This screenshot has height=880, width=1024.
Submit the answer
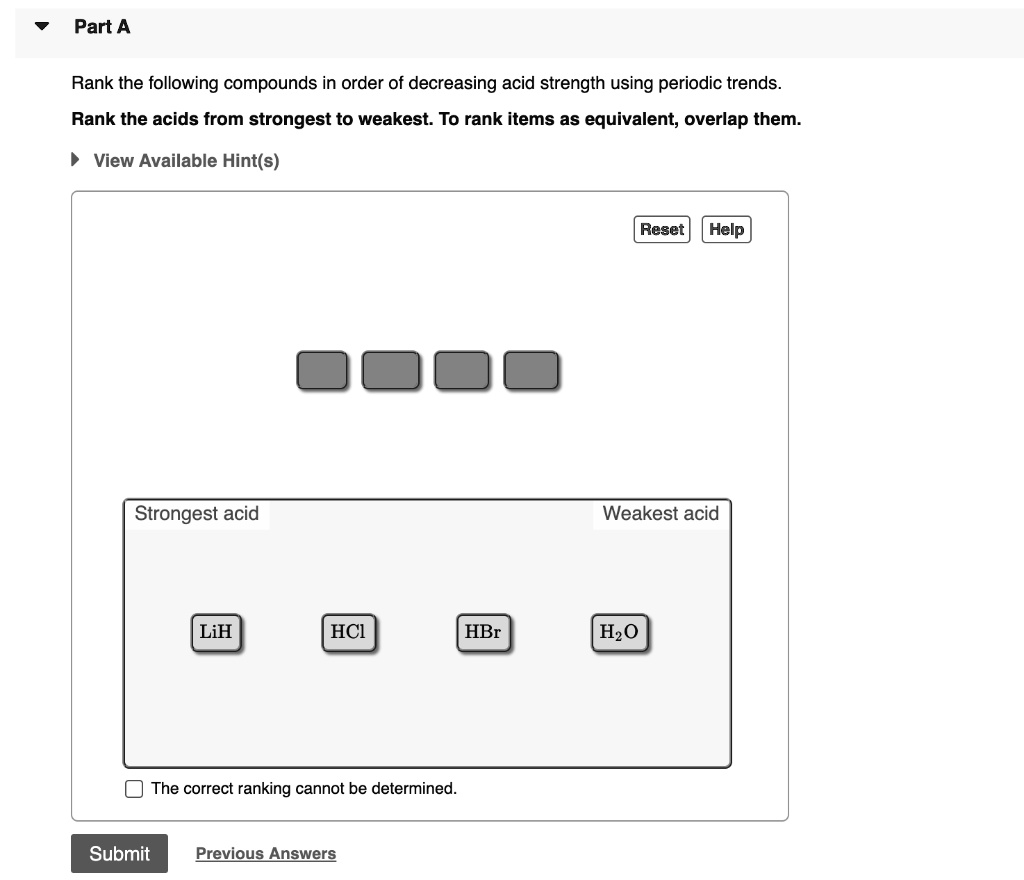pyautogui.click(x=120, y=853)
